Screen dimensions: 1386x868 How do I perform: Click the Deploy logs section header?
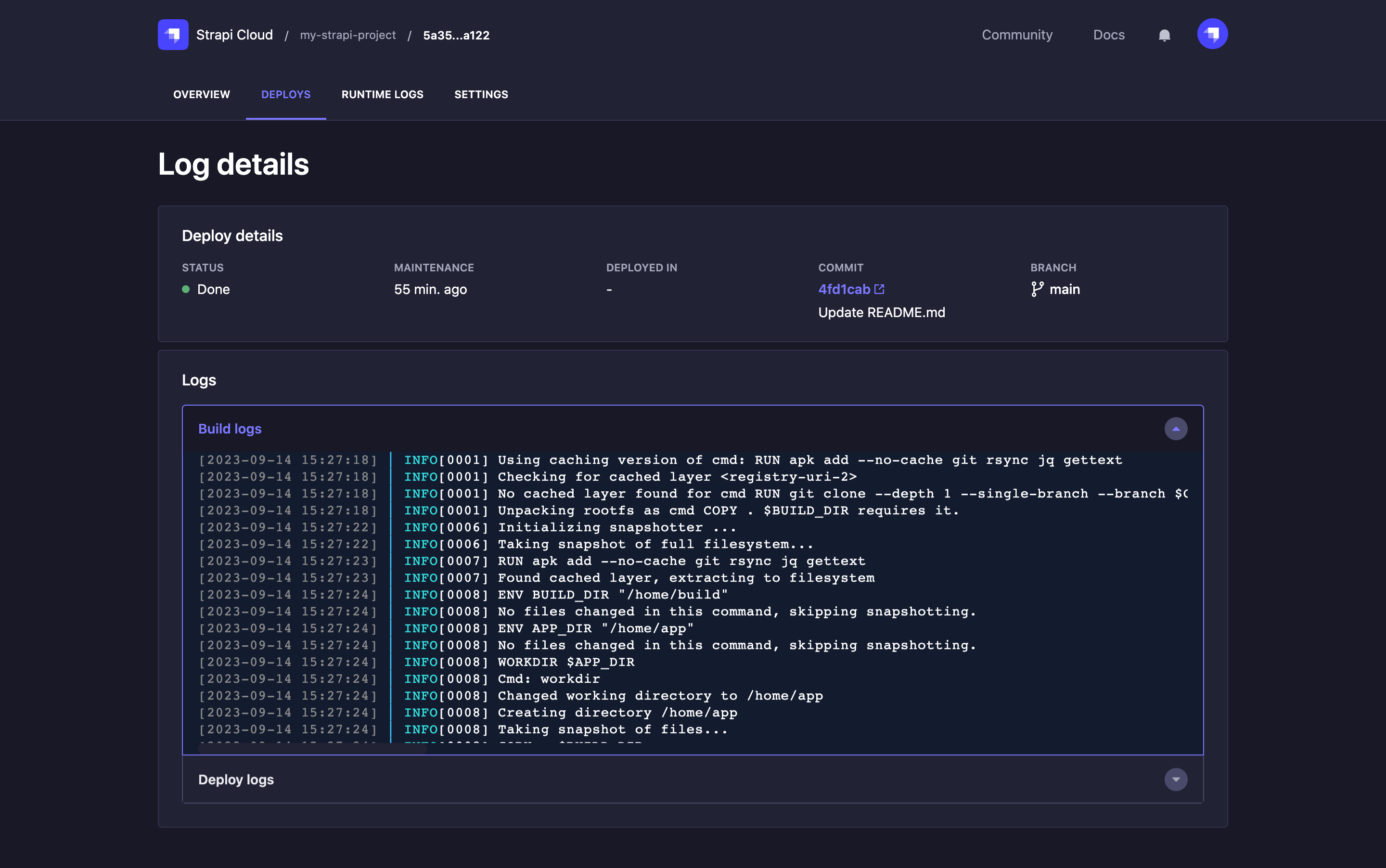[x=236, y=779]
